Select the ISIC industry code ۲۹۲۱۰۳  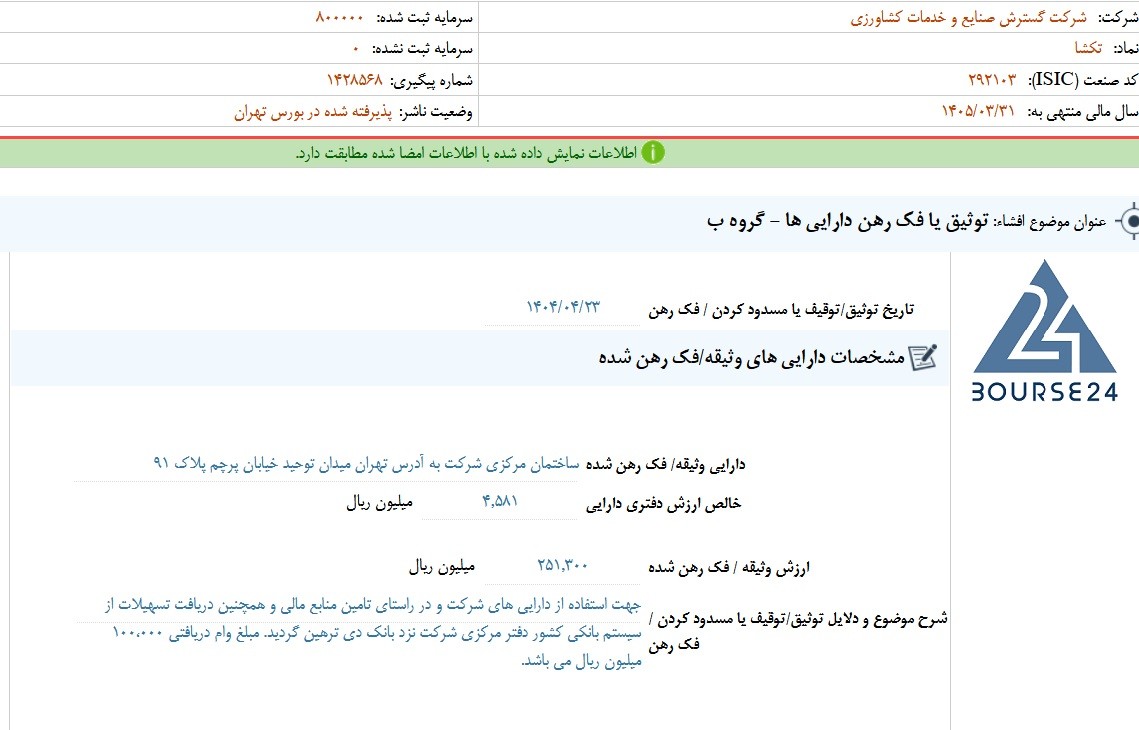coord(992,79)
